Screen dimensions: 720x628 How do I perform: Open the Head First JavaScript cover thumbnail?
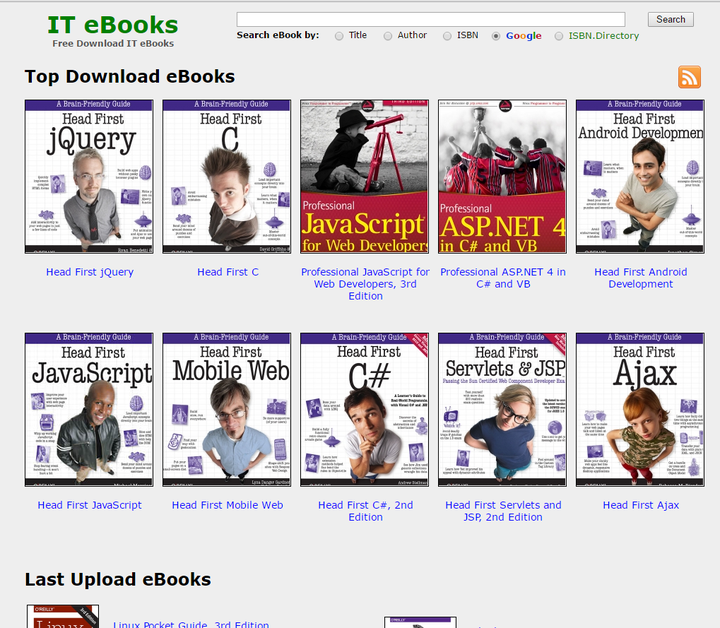tap(89, 409)
